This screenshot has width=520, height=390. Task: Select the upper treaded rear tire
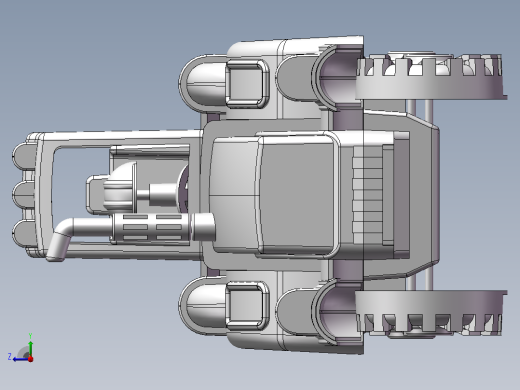(431, 76)
